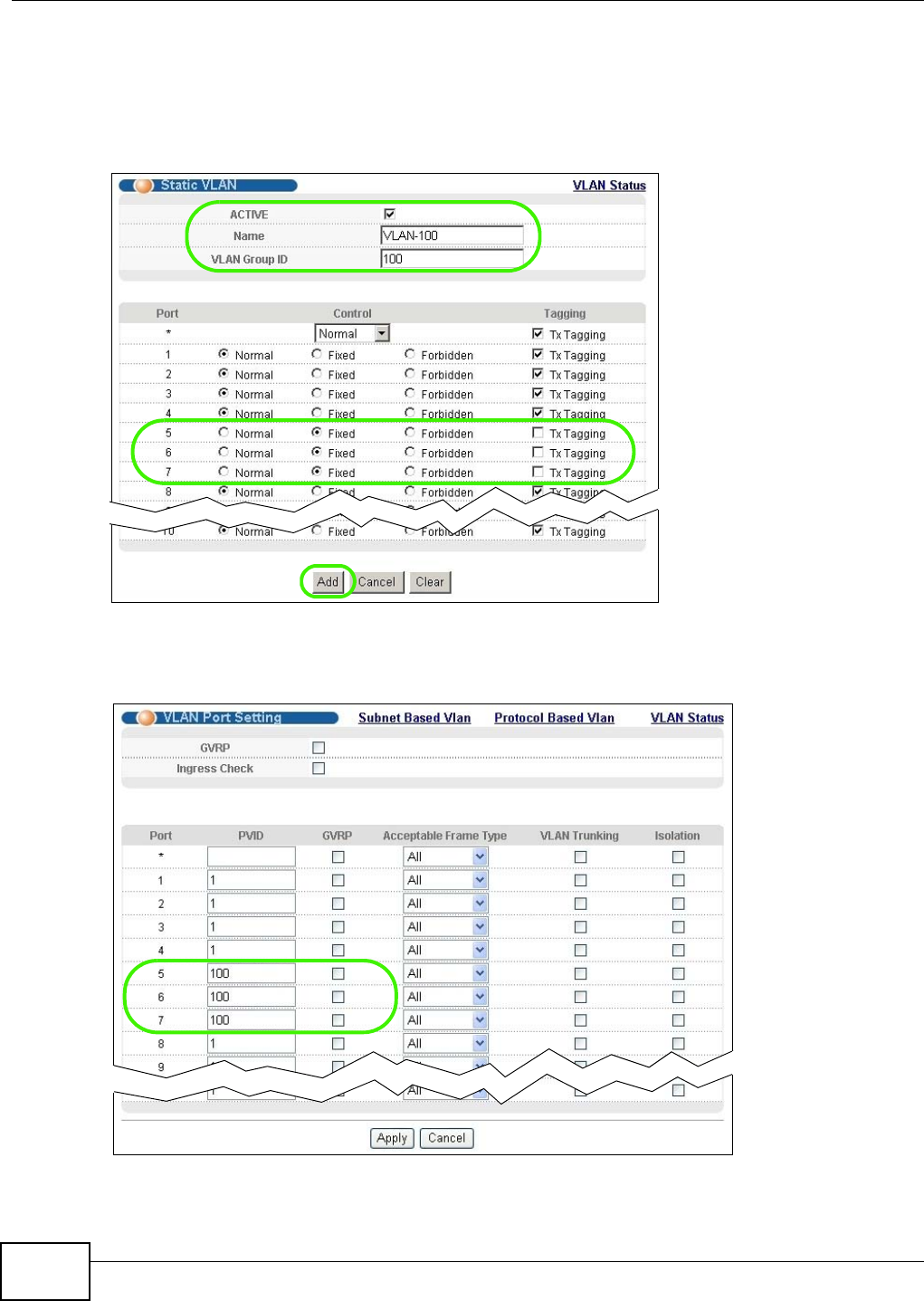
Task: Enable Isolation for port 1
Action: click(x=678, y=880)
